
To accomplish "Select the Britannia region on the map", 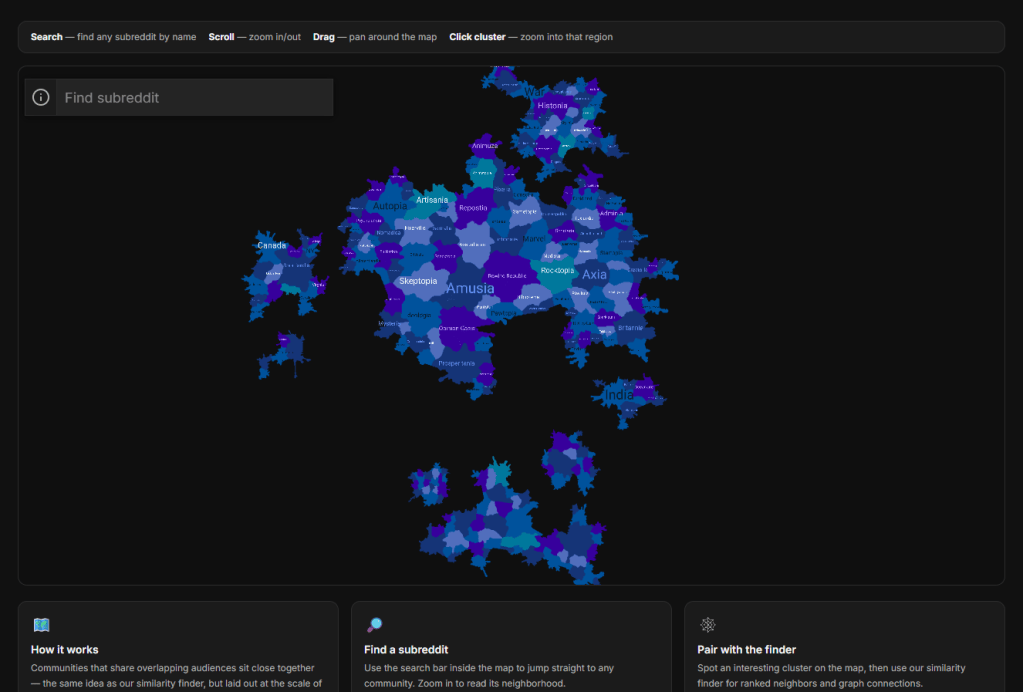I will point(630,328).
